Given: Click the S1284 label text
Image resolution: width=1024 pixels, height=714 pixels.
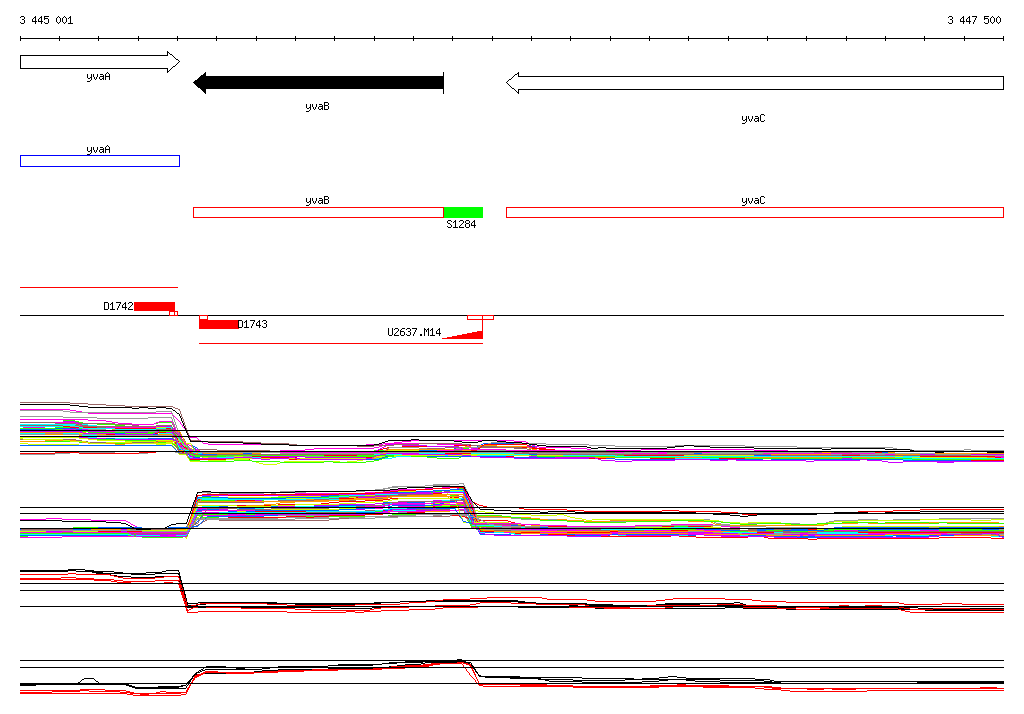Looking at the screenshot, I should coord(461,224).
